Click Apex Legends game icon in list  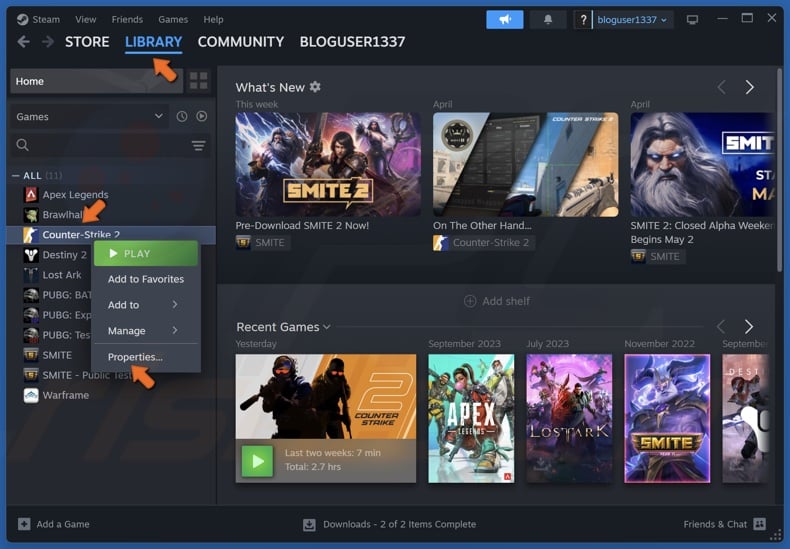[31, 194]
